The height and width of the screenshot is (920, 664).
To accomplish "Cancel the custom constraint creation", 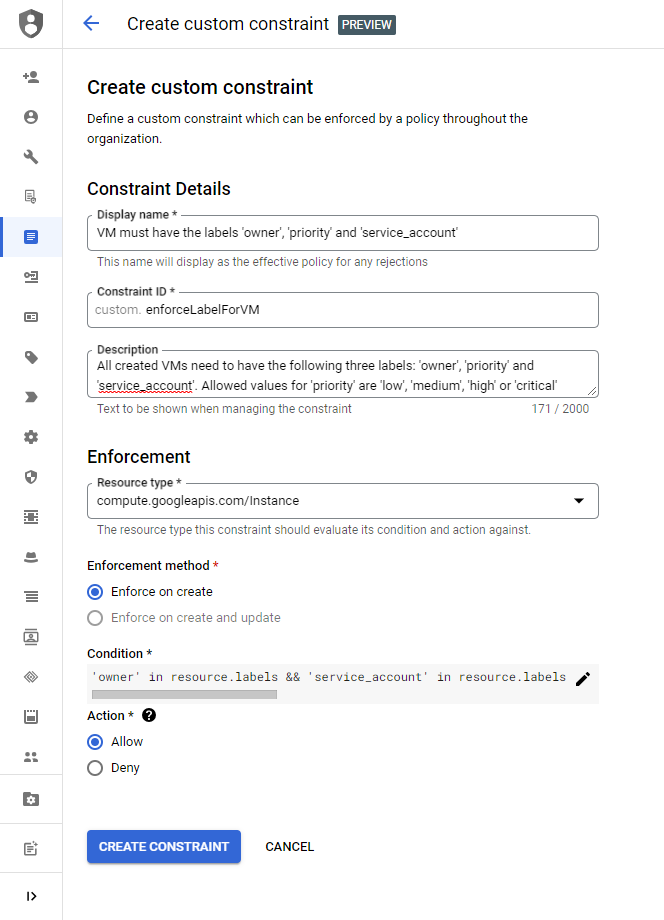I will [289, 846].
